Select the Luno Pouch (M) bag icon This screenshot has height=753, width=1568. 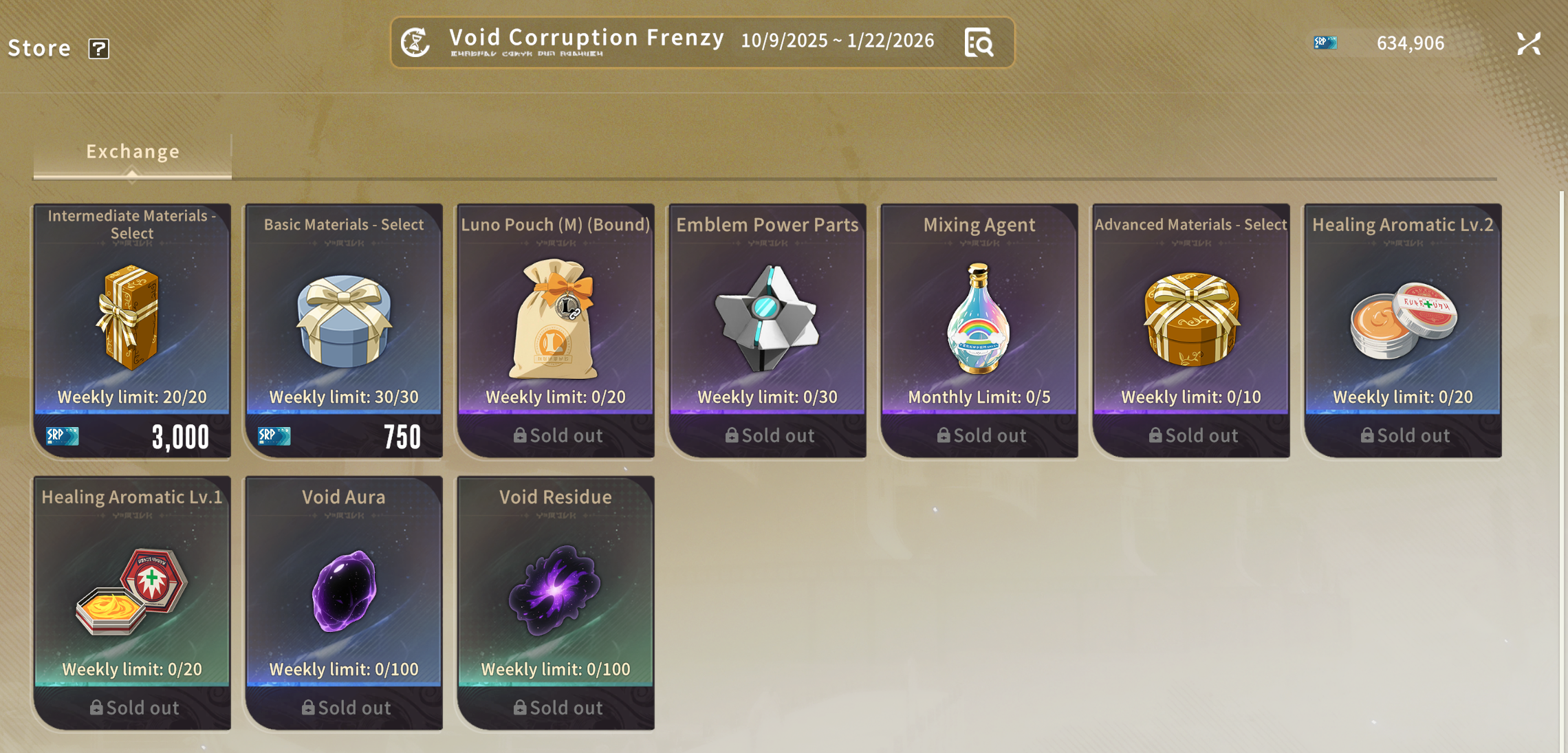click(554, 319)
